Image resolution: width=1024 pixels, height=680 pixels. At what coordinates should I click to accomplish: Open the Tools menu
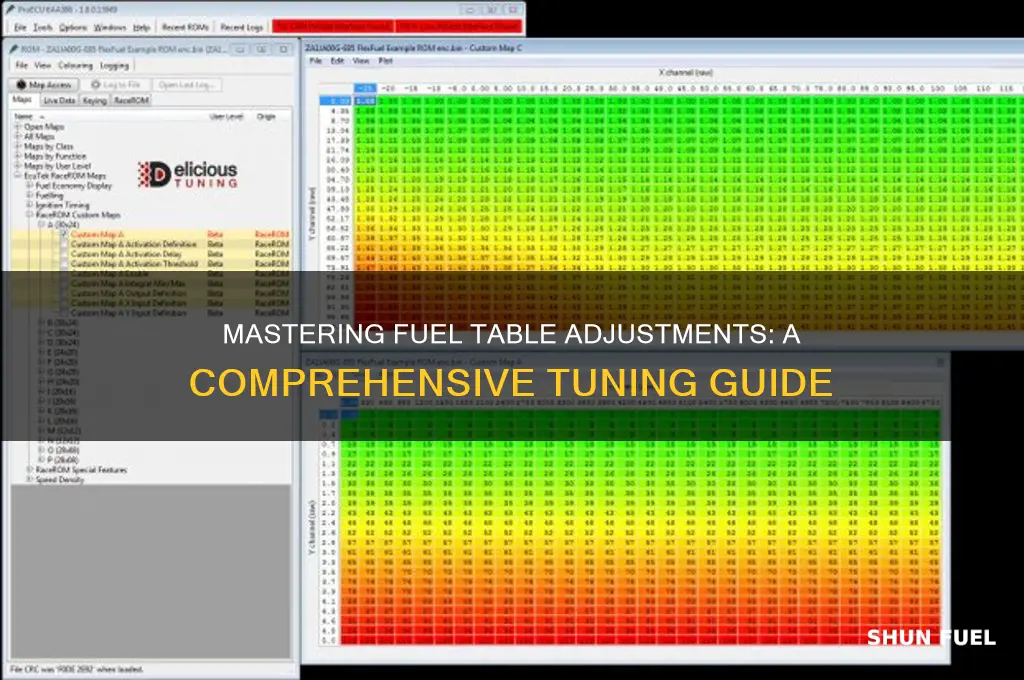tap(42, 27)
